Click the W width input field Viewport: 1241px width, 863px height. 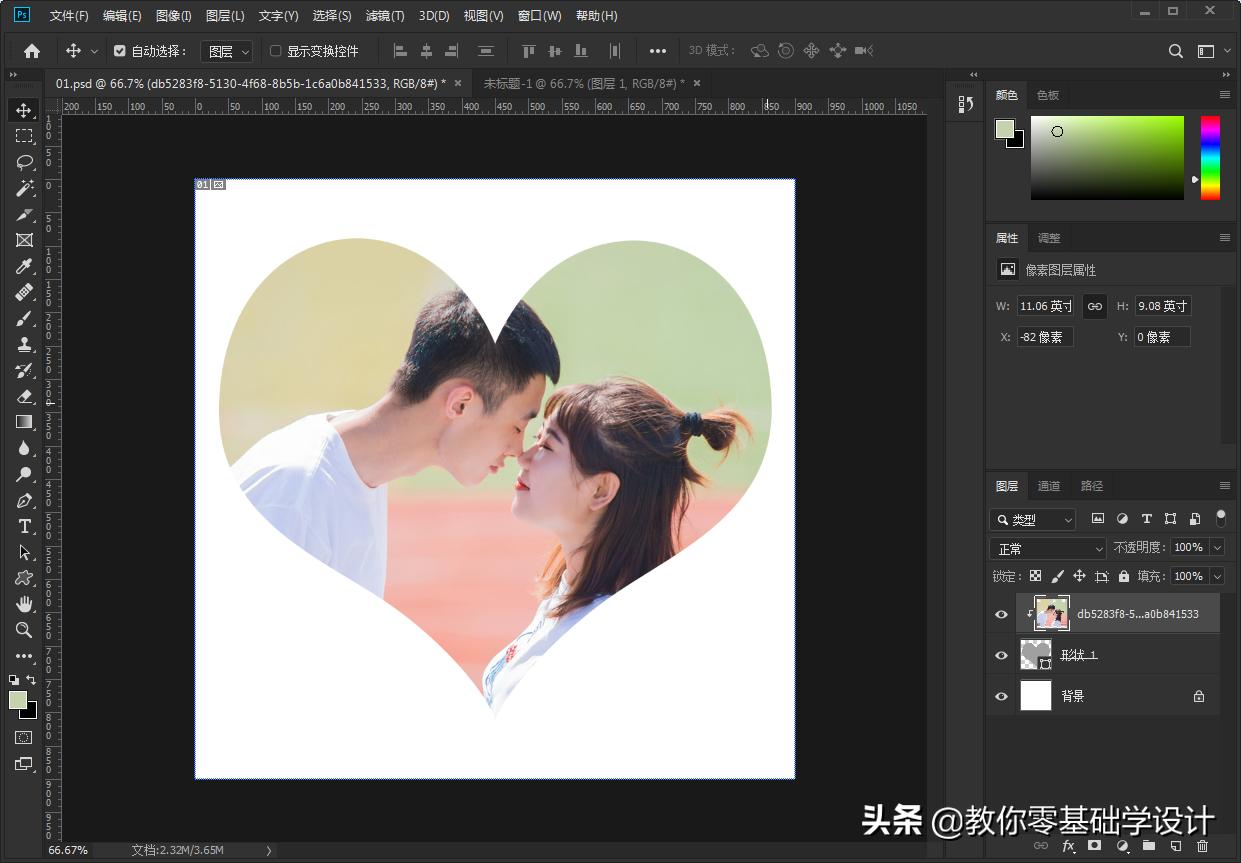pos(1045,307)
